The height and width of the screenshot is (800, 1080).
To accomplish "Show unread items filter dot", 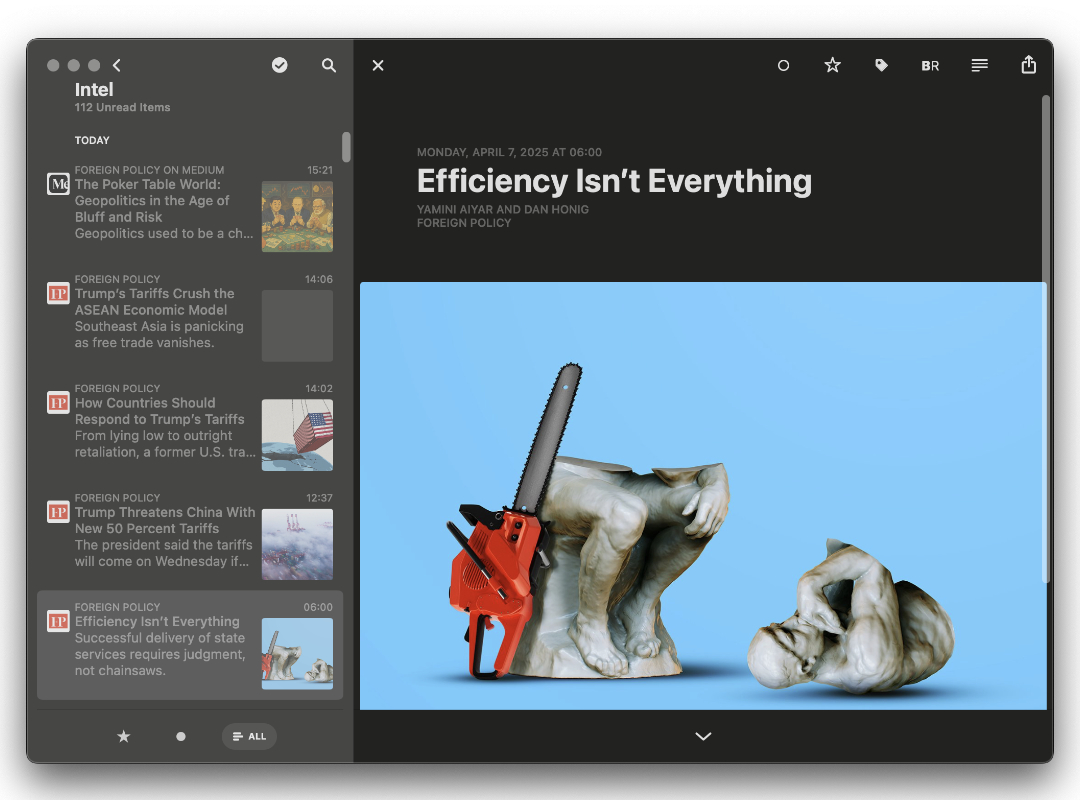I will click(x=181, y=736).
